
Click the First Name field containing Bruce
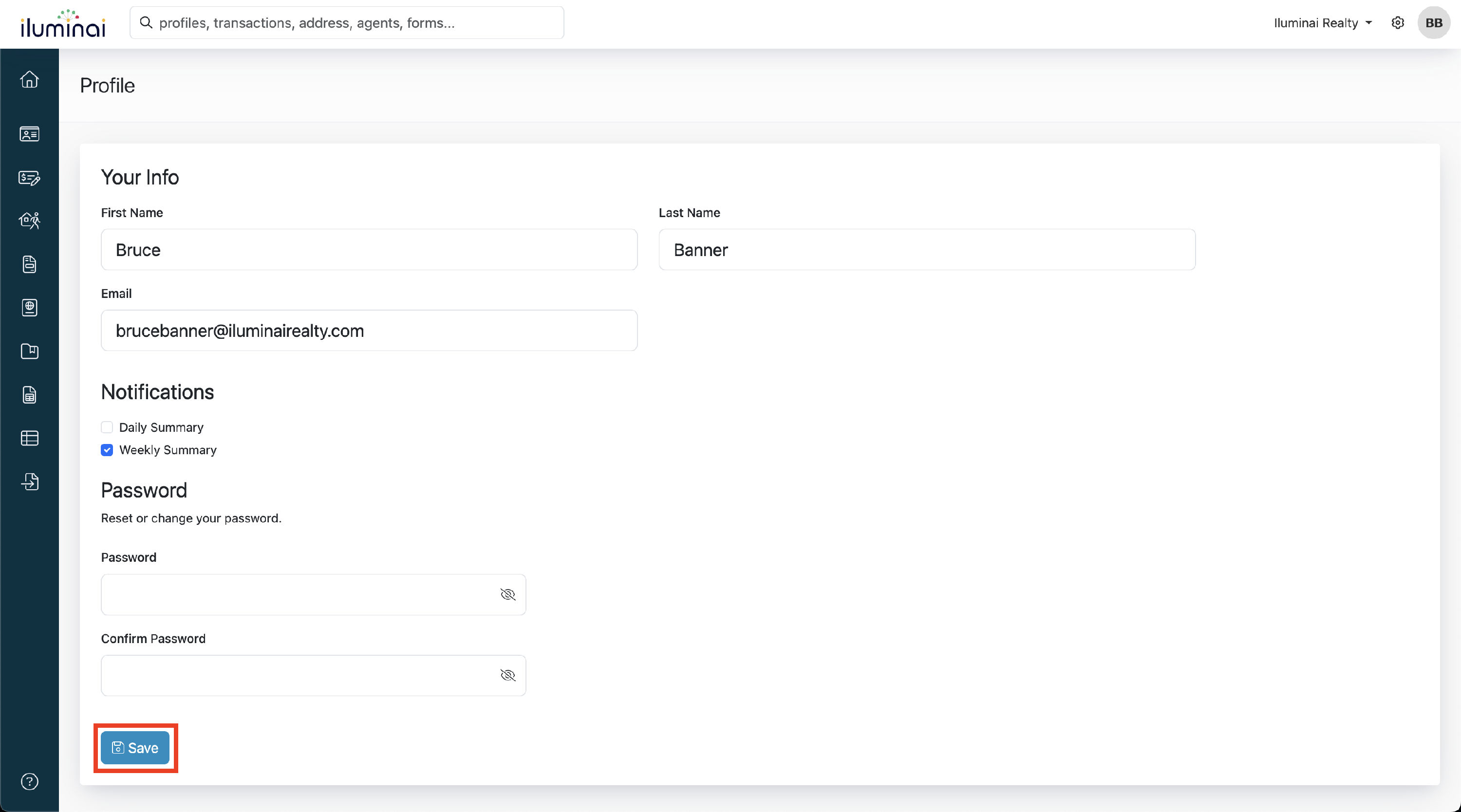point(369,250)
